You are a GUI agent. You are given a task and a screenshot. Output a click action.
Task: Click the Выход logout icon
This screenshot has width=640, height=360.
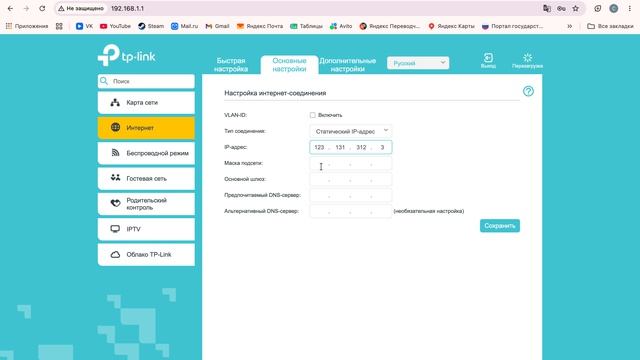coord(488,60)
